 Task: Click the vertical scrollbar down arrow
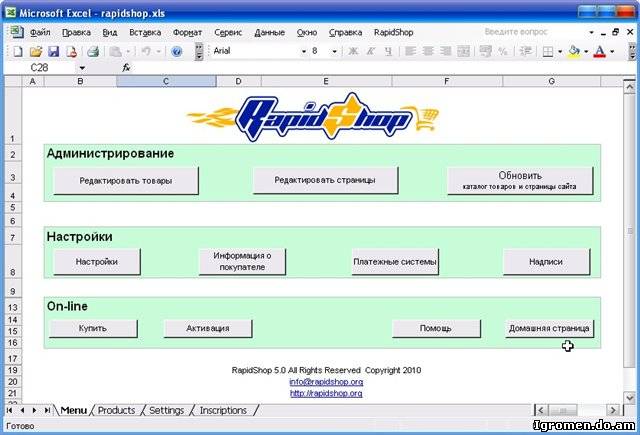point(629,397)
